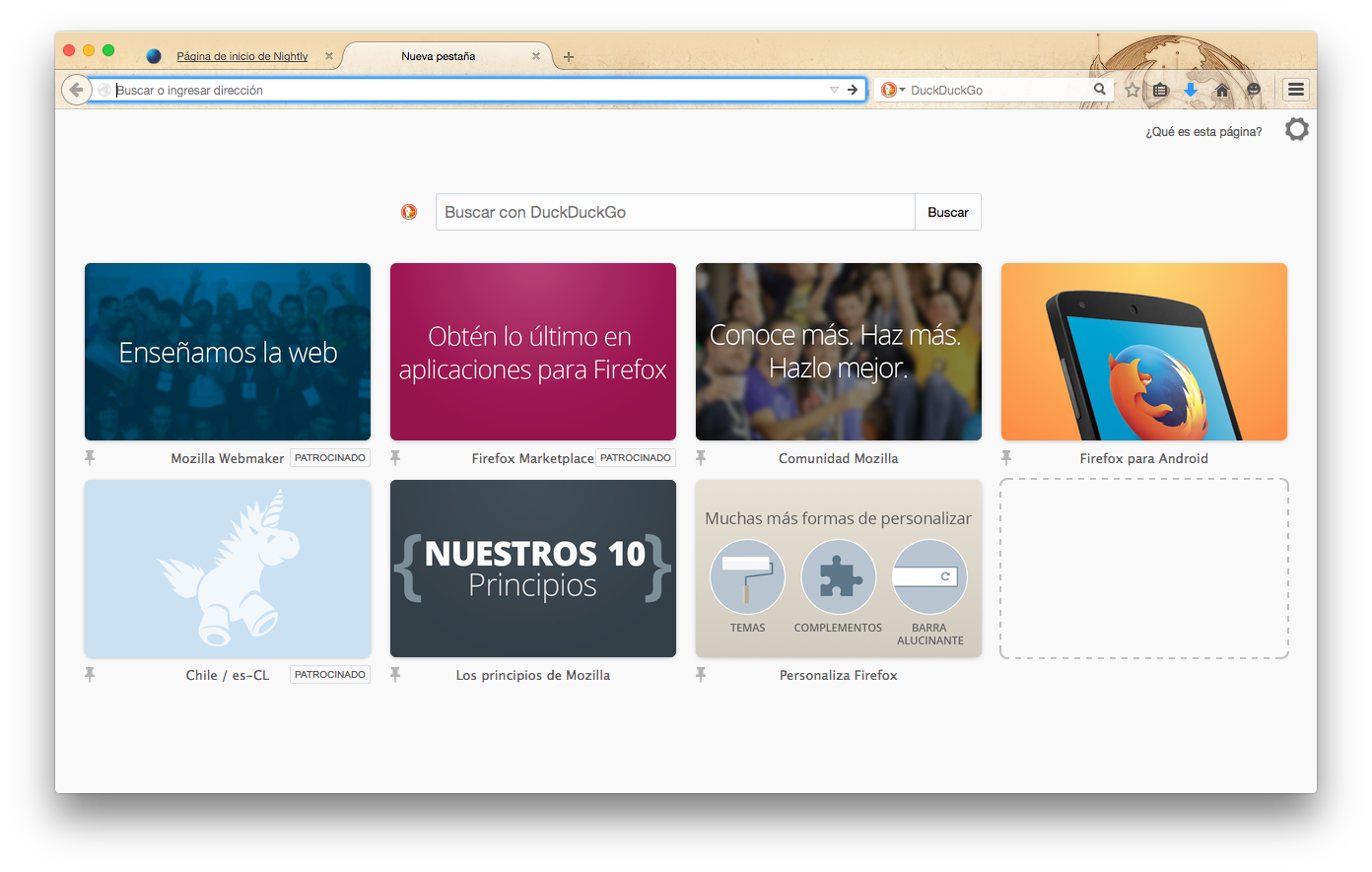Expand the address bar history dropdown

click(x=834, y=90)
